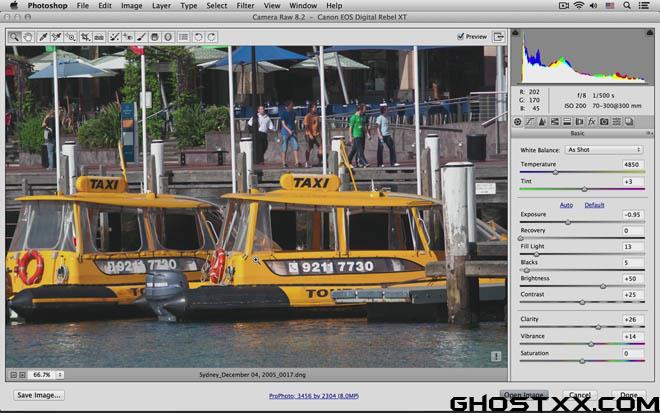Click the Auto link
This screenshot has width=660, height=413.
(566, 205)
